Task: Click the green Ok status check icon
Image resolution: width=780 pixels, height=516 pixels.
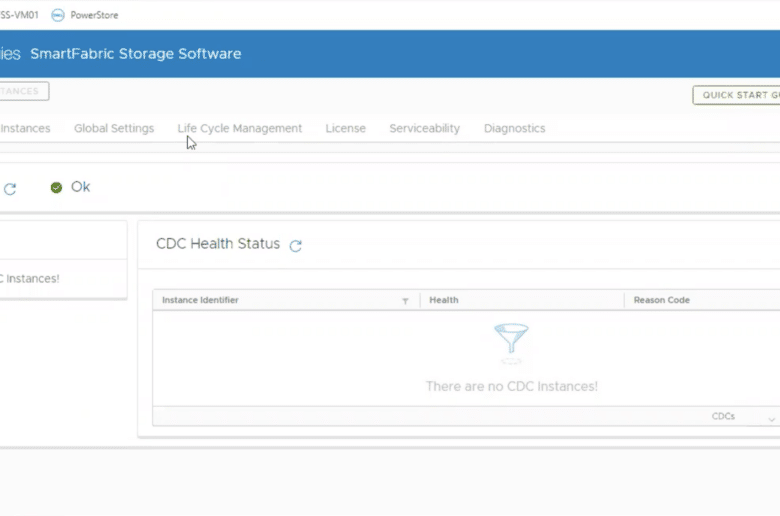Action: (56, 188)
